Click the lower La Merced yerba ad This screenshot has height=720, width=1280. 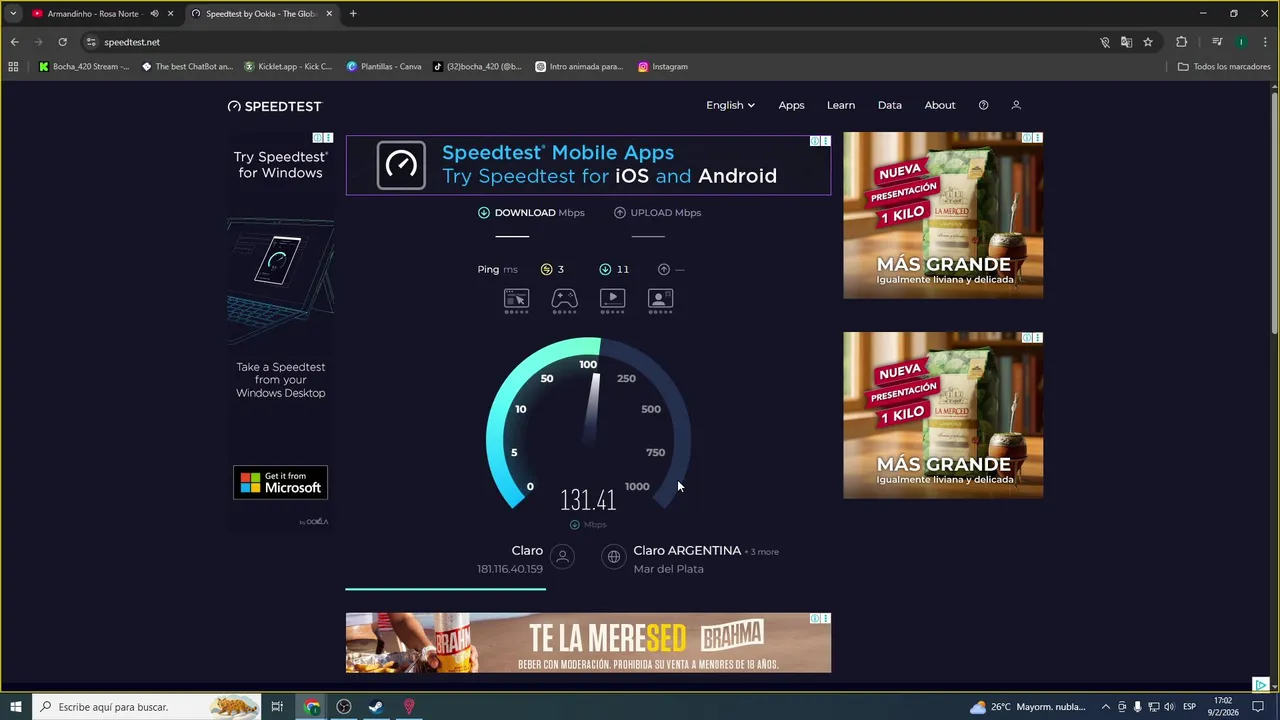[x=943, y=415]
